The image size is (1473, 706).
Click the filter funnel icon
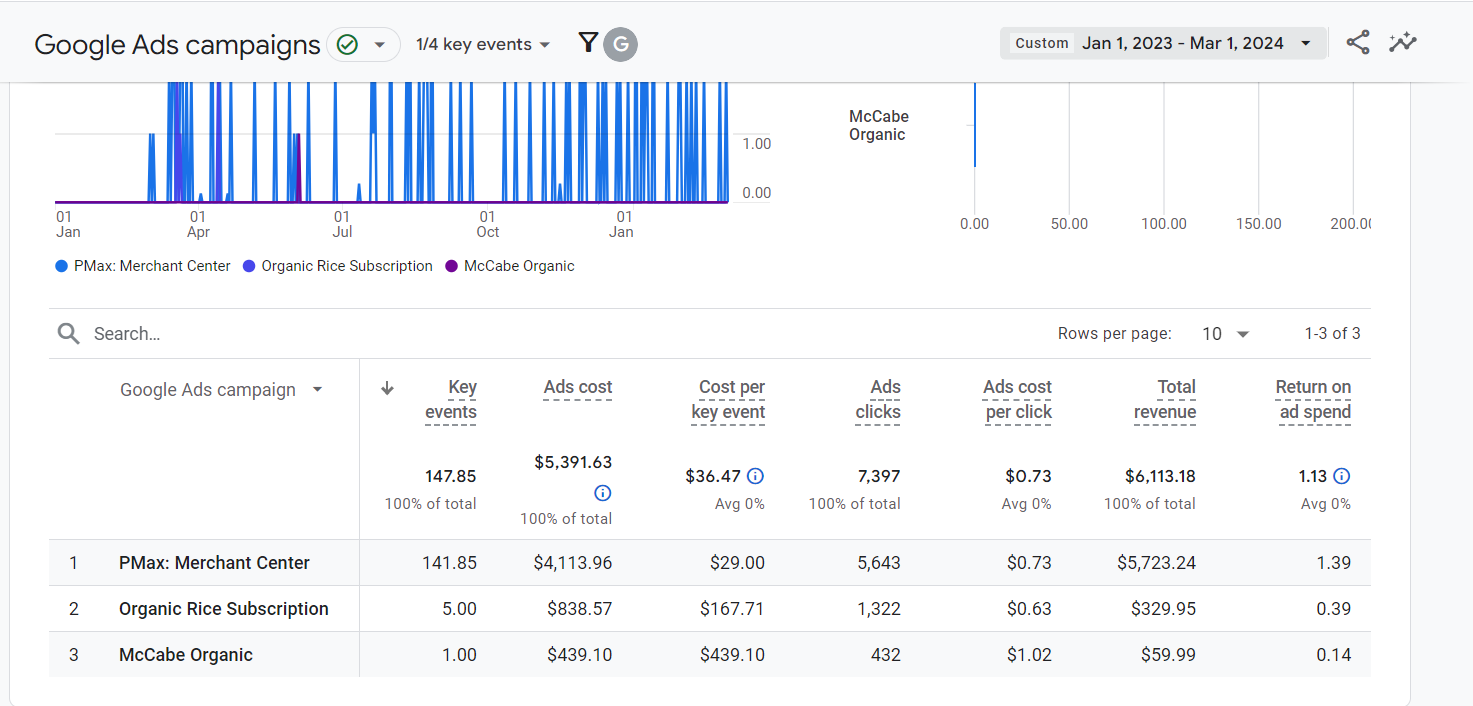[588, 43]
